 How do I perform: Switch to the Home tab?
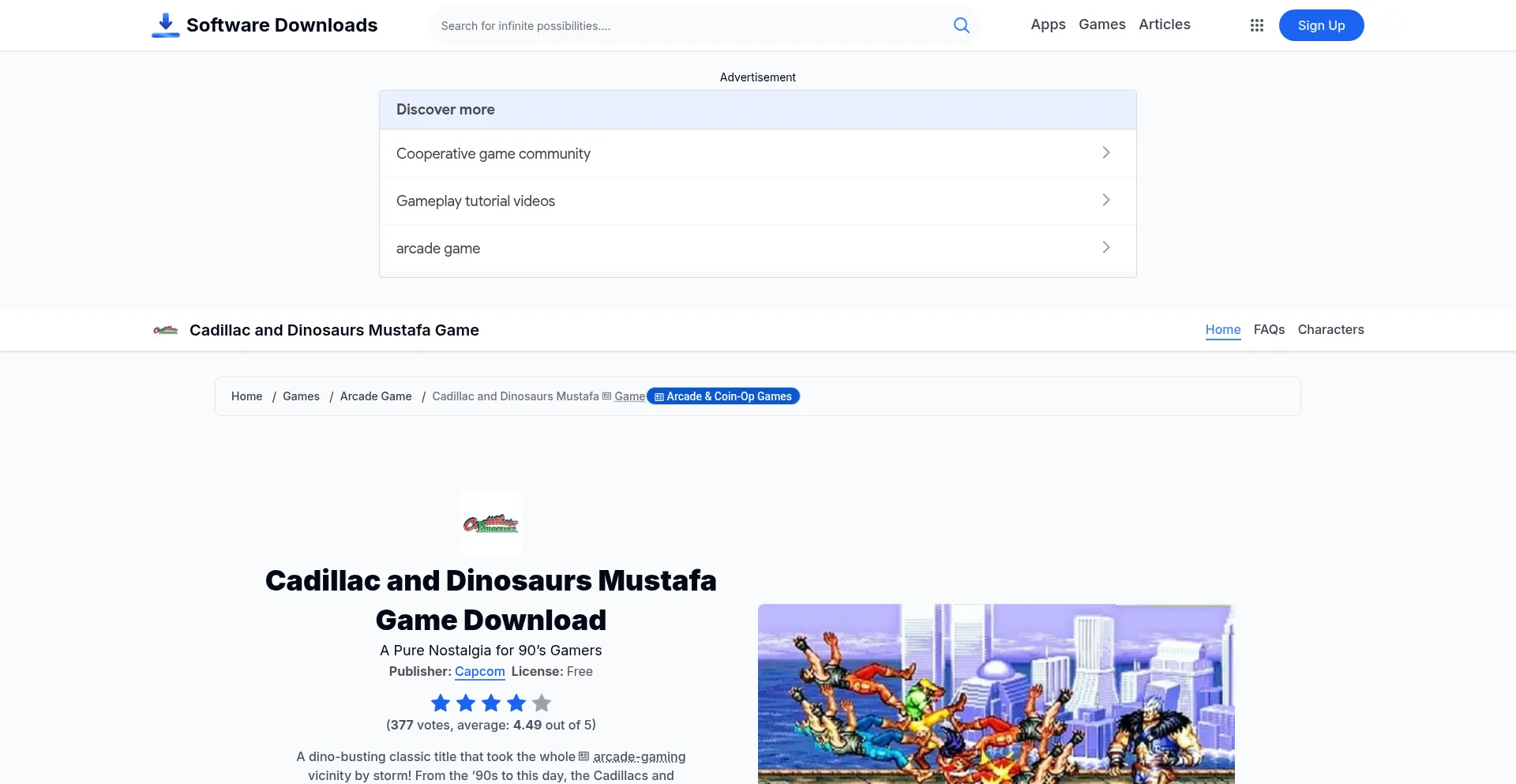click(x=1223, y=330)
